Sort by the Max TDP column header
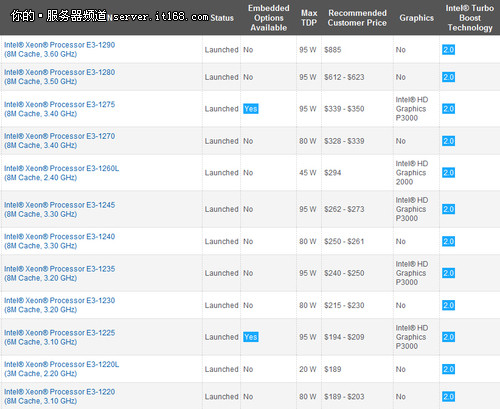The image size is (500, 409). 309,18
